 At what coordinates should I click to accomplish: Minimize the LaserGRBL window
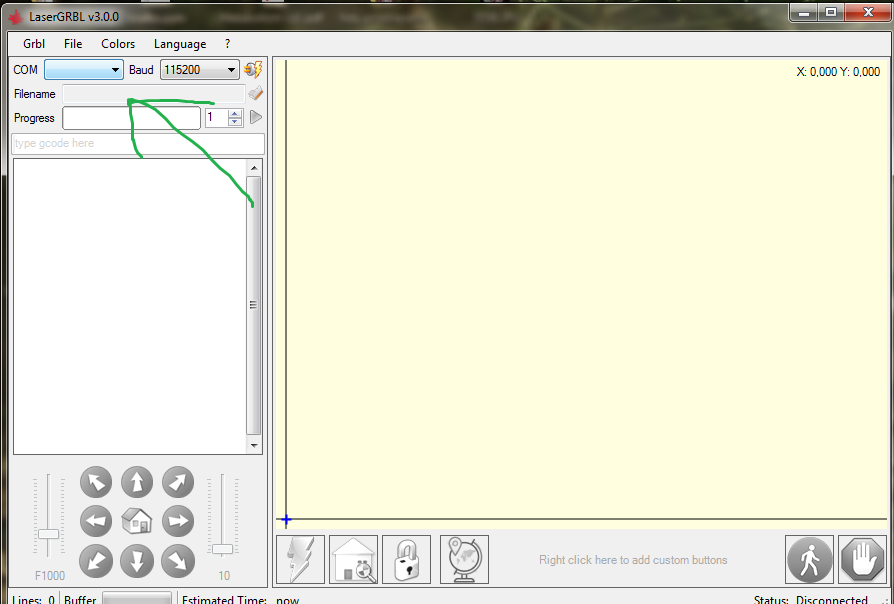(804, 13)
